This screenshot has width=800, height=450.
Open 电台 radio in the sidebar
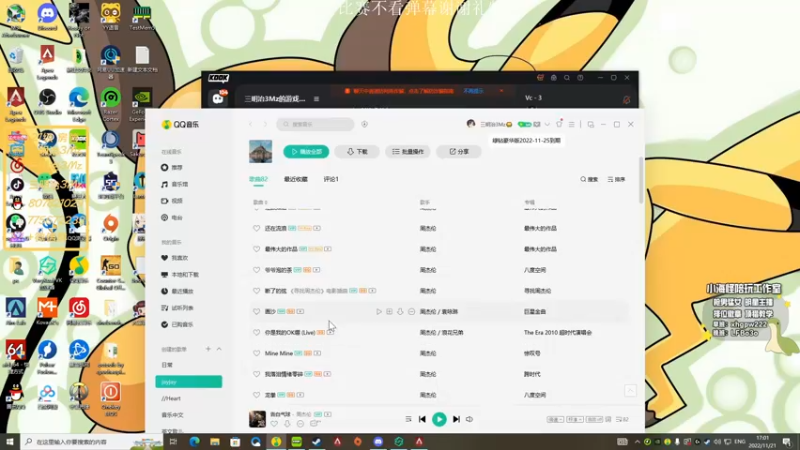click(172, 217)
